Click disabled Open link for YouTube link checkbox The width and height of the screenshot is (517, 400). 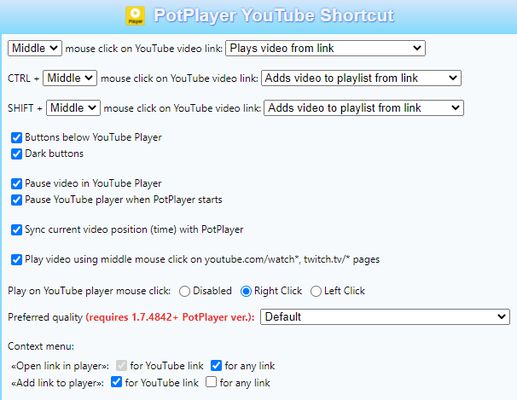pos(121,366)
